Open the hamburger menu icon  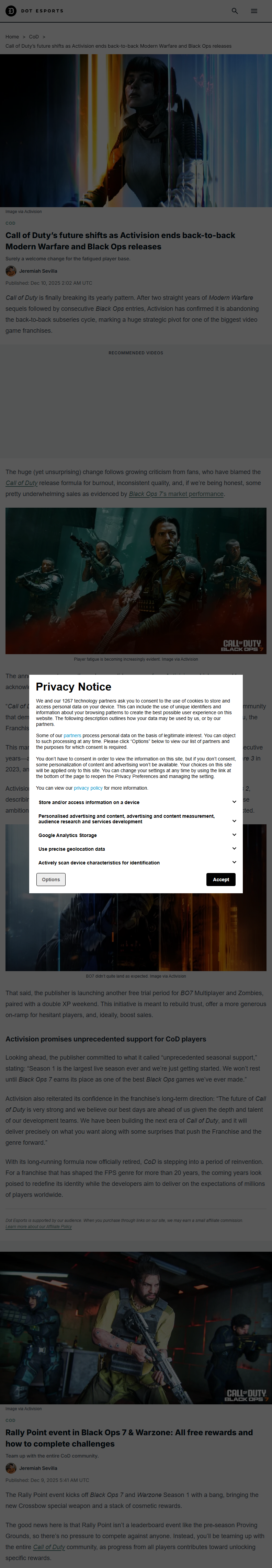254,11
